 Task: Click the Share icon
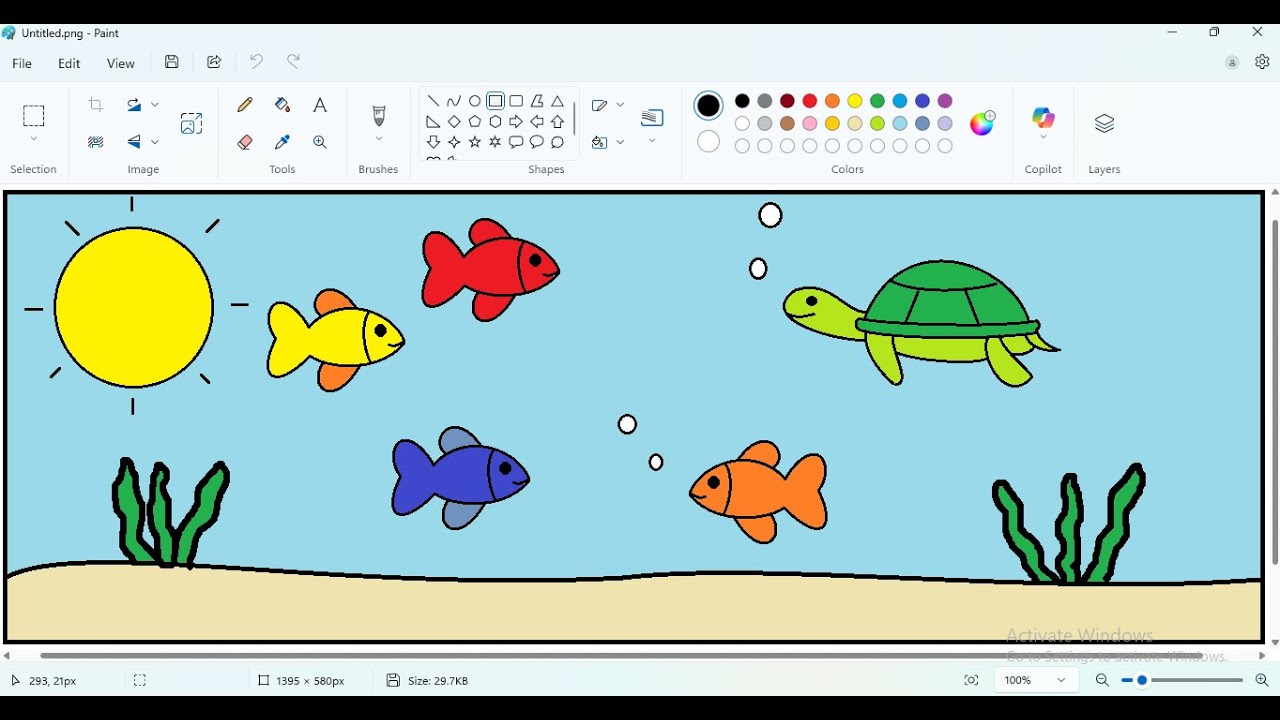pos(214,62)
